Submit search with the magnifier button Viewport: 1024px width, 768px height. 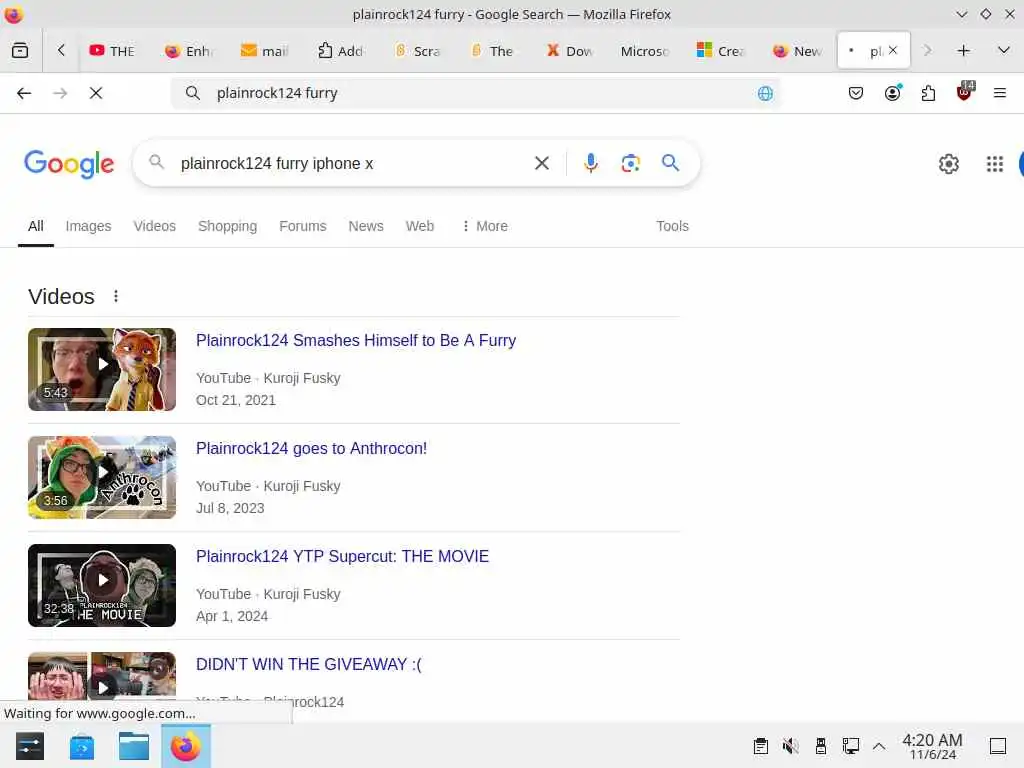click(671, 163)
